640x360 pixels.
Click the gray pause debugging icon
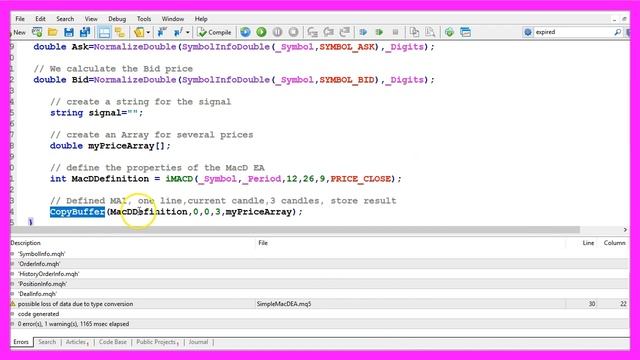click(x=277, y=32)
